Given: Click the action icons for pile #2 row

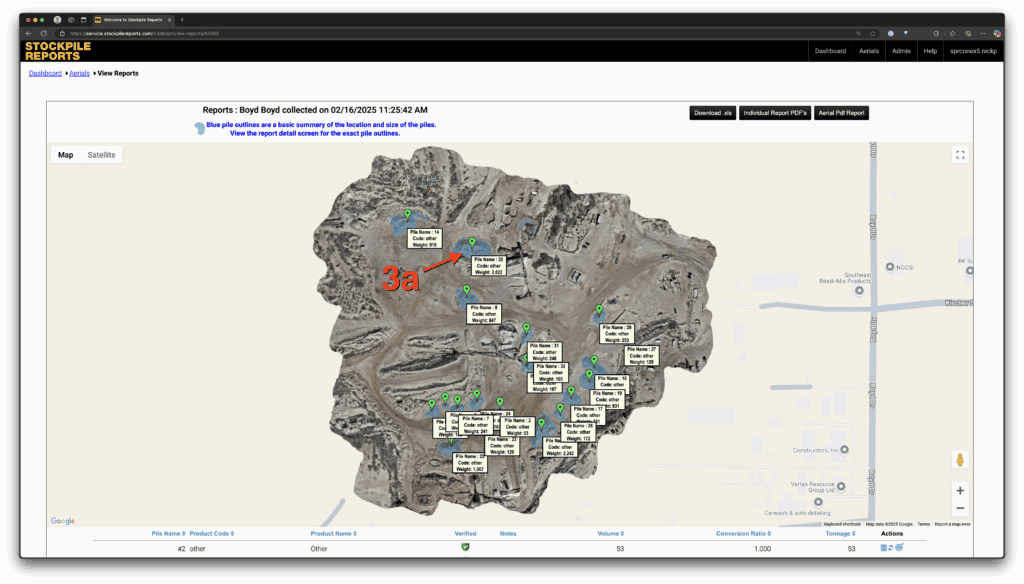Looking at the screenshot, I should (891, 548).
